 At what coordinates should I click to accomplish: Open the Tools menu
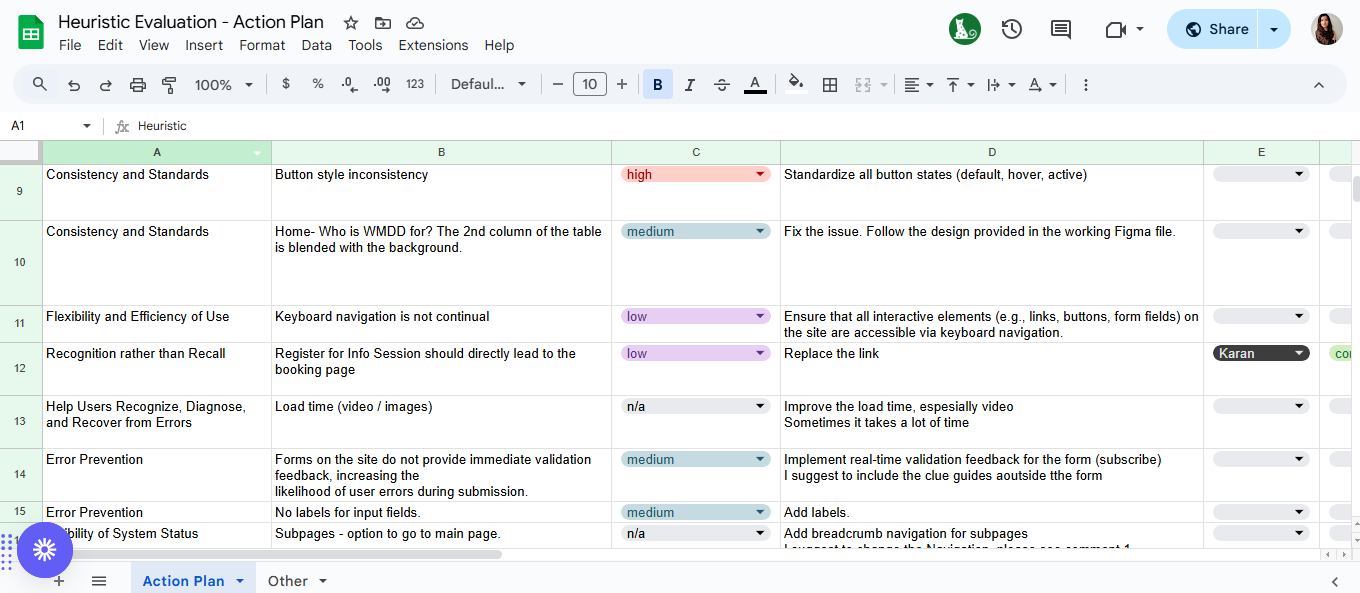365,45
